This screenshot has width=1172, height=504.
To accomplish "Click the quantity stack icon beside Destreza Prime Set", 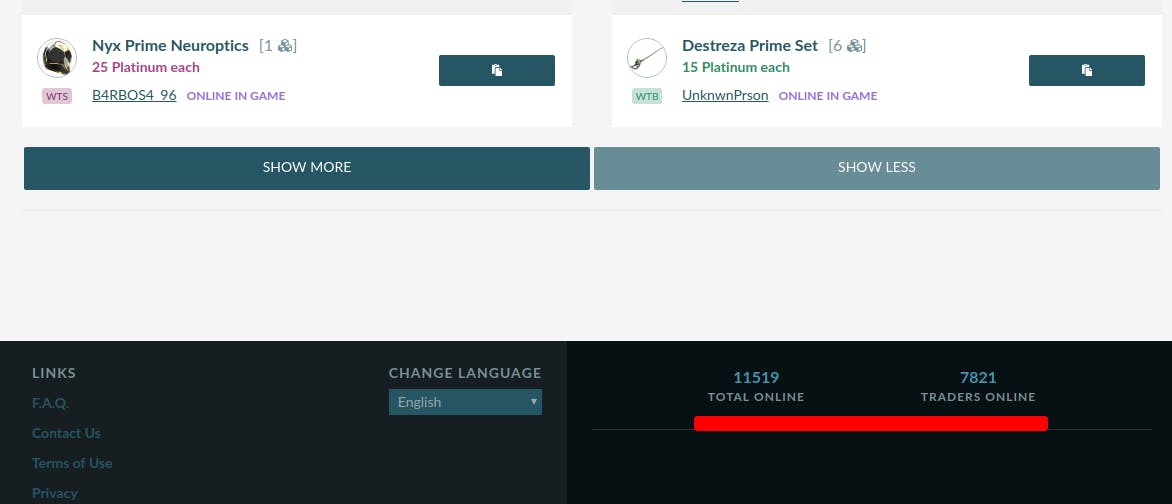I will coord(854,46).
